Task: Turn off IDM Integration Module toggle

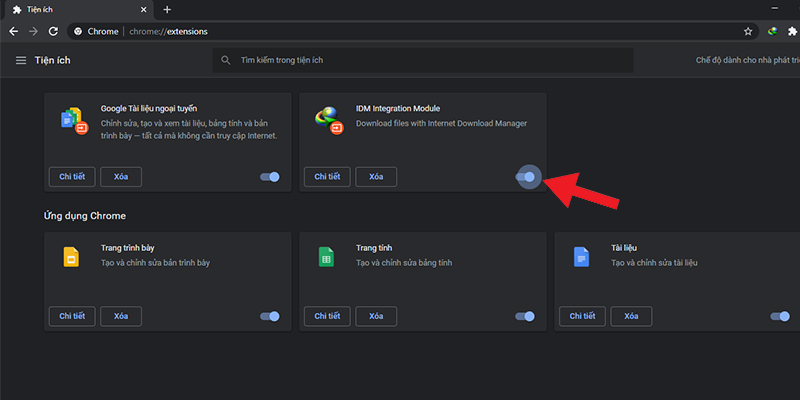Action: click(x=525, y=177)
